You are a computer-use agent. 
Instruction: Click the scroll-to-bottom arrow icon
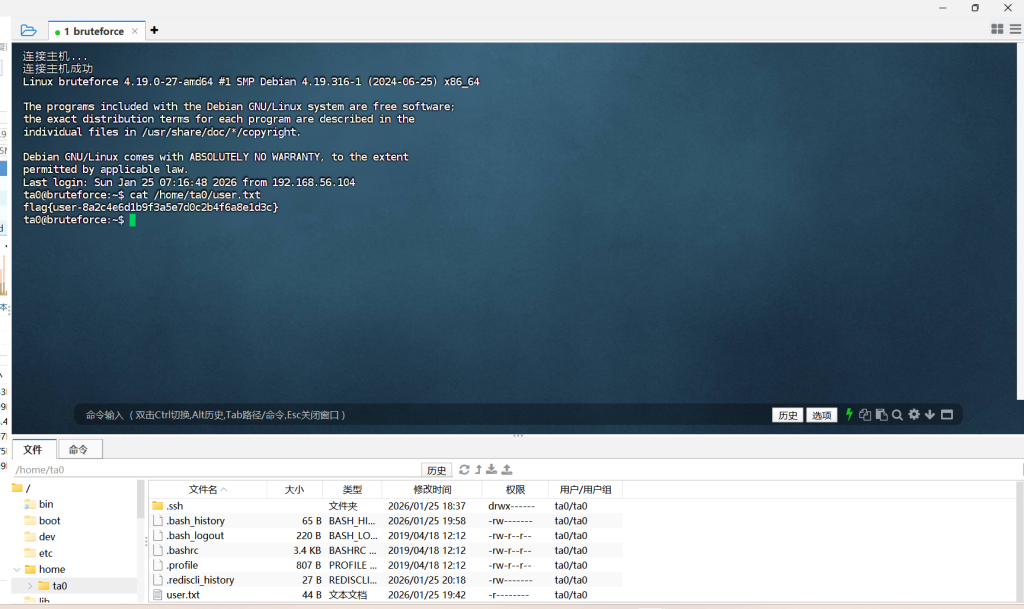(x=929, y=414)
